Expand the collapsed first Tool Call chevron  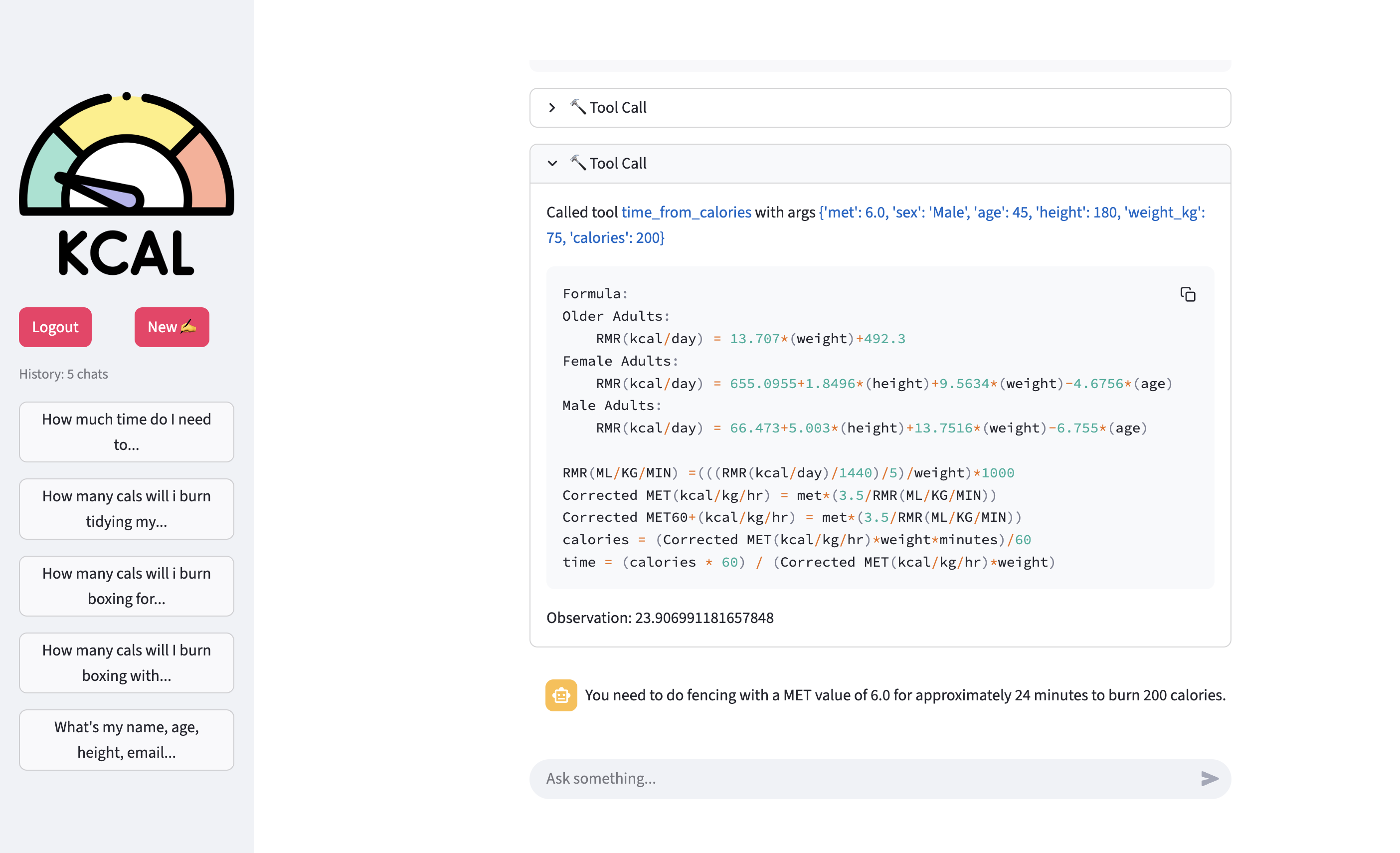[x=552, y=107]
